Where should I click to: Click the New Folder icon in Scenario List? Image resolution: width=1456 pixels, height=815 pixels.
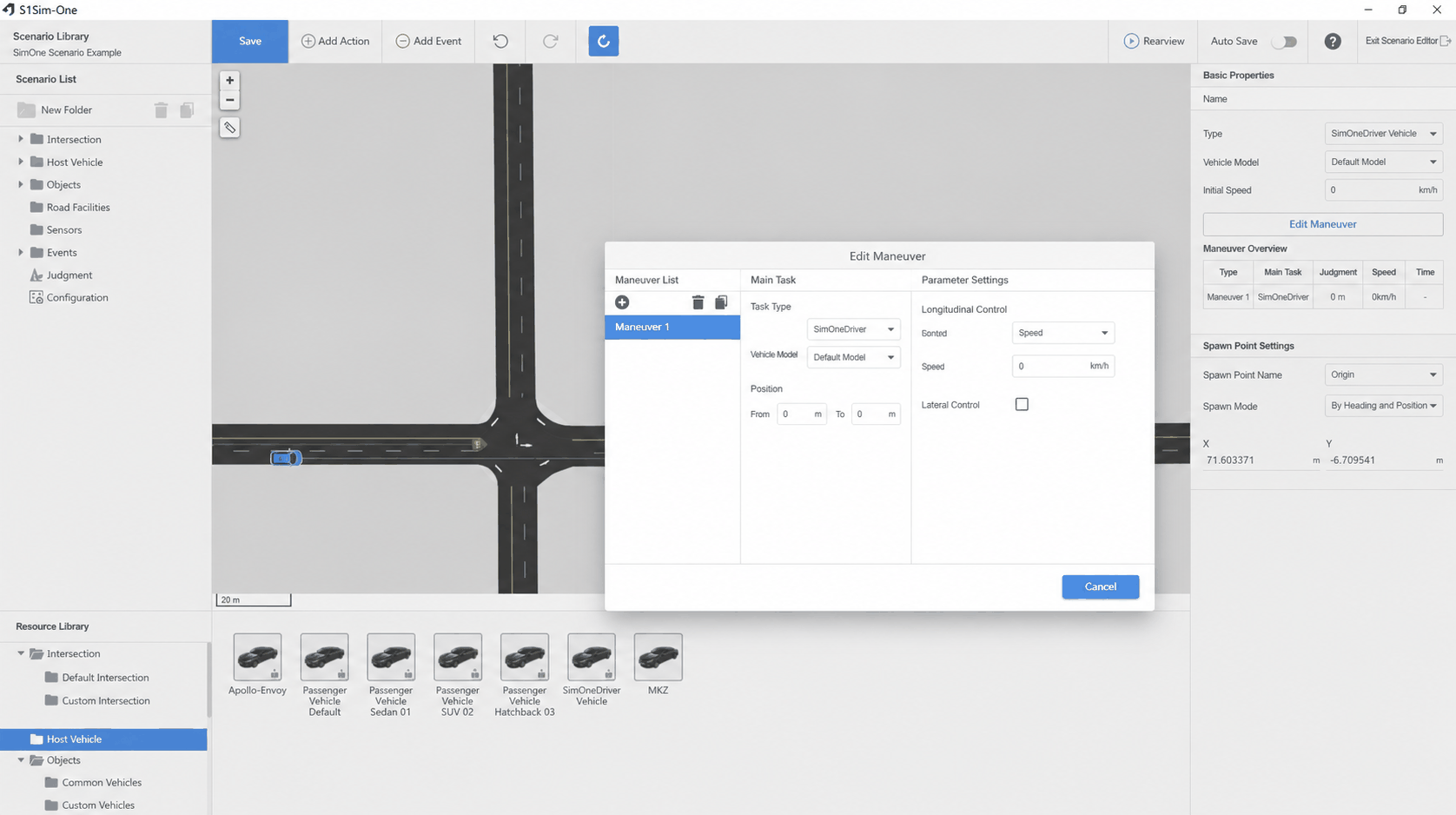coord(26,110)
